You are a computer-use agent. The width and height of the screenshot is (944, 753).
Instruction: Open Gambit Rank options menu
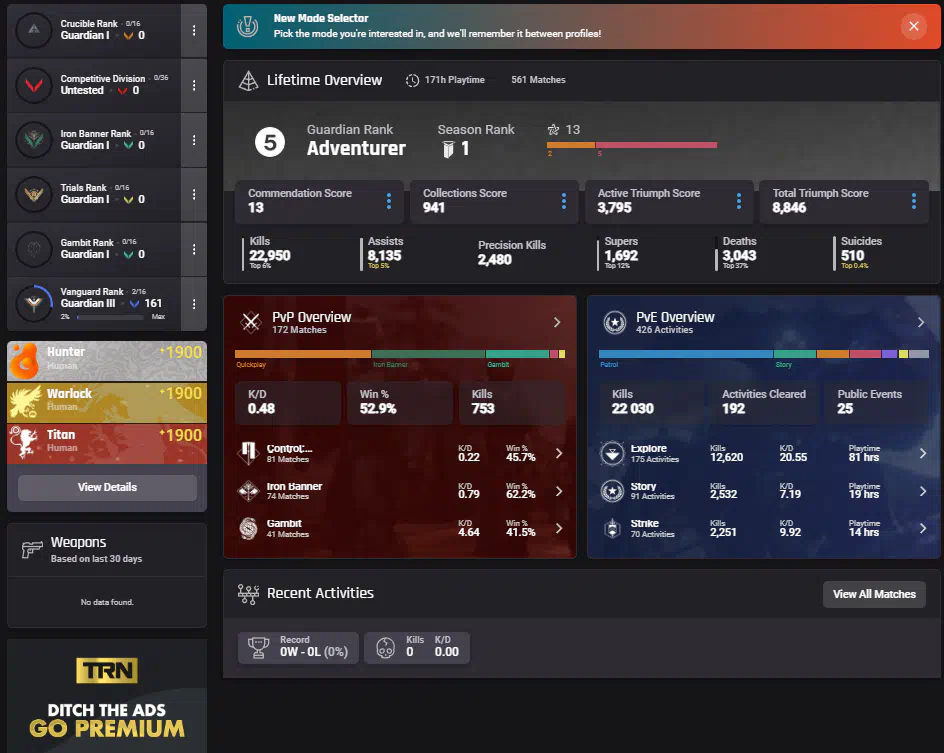coord(194,249)
